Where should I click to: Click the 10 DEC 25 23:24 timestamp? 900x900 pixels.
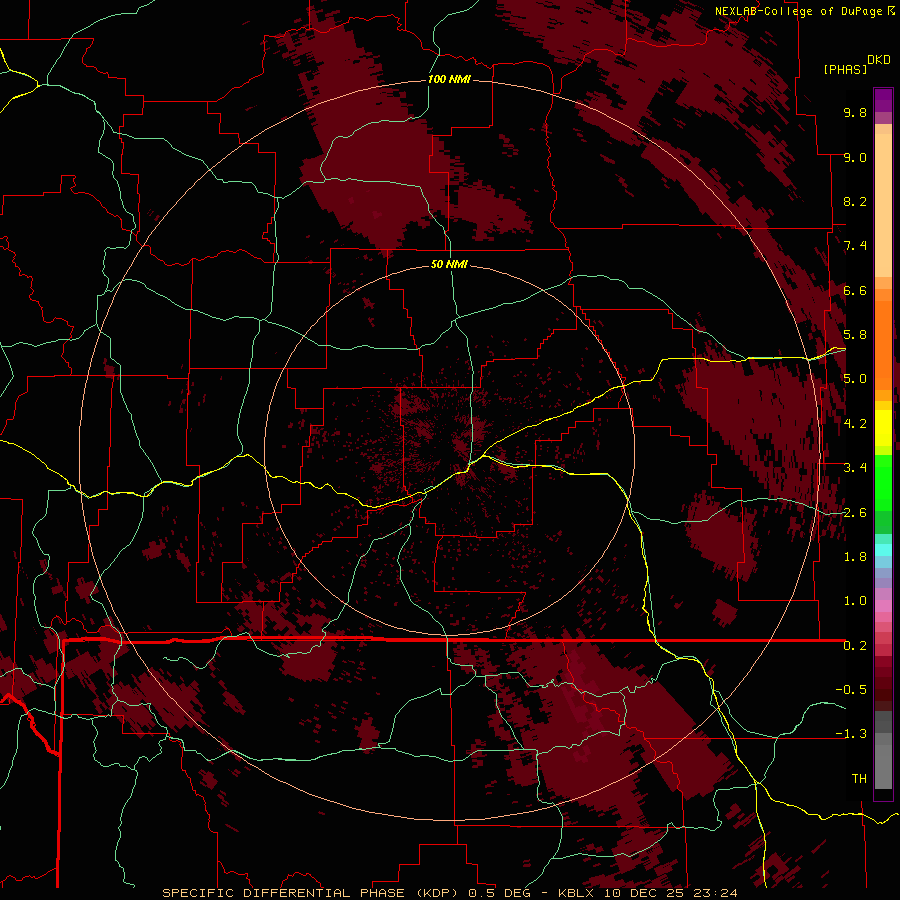[x=669, y=893]
